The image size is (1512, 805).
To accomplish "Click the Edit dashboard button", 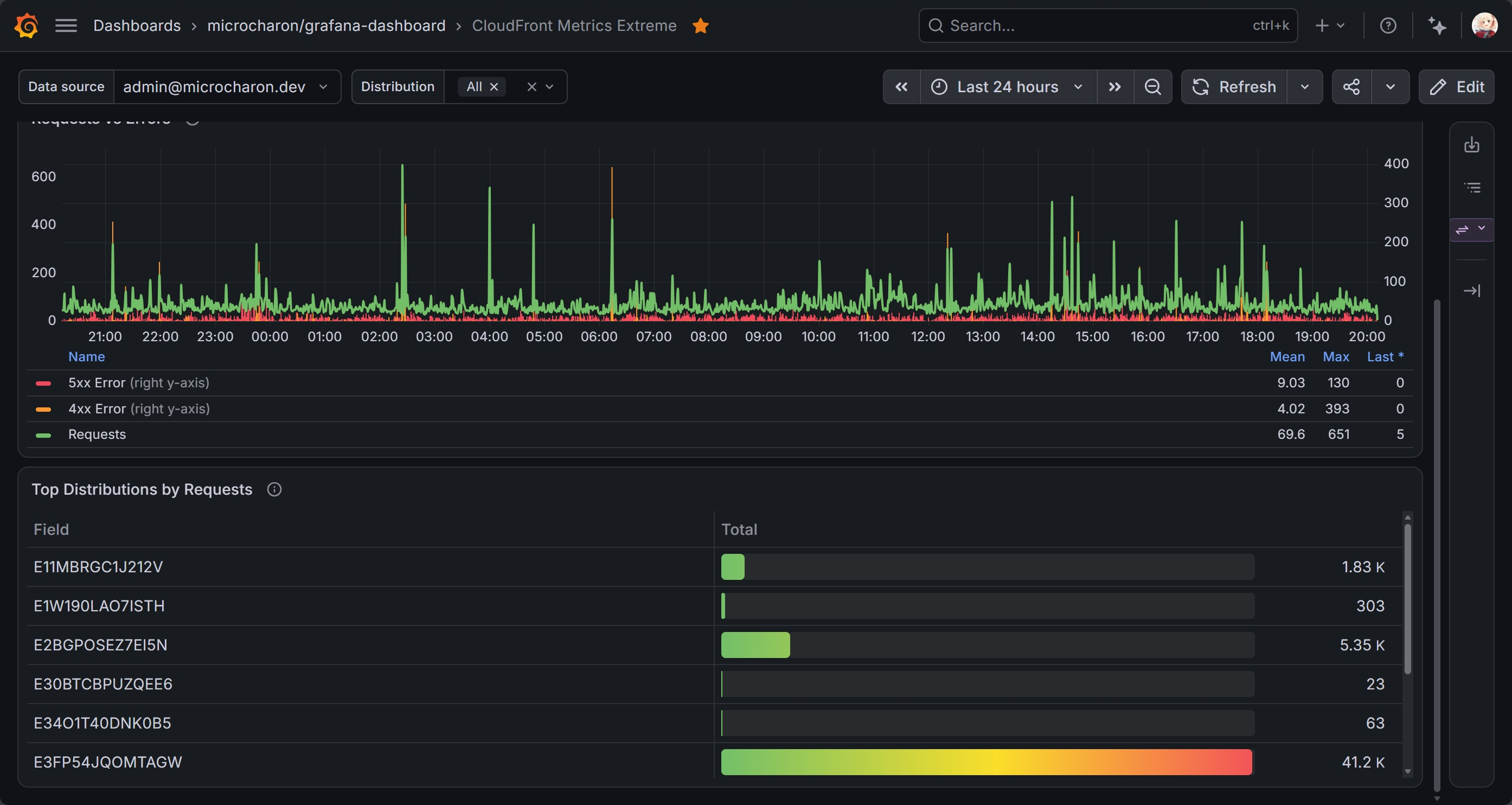I will coord(1456,87).
